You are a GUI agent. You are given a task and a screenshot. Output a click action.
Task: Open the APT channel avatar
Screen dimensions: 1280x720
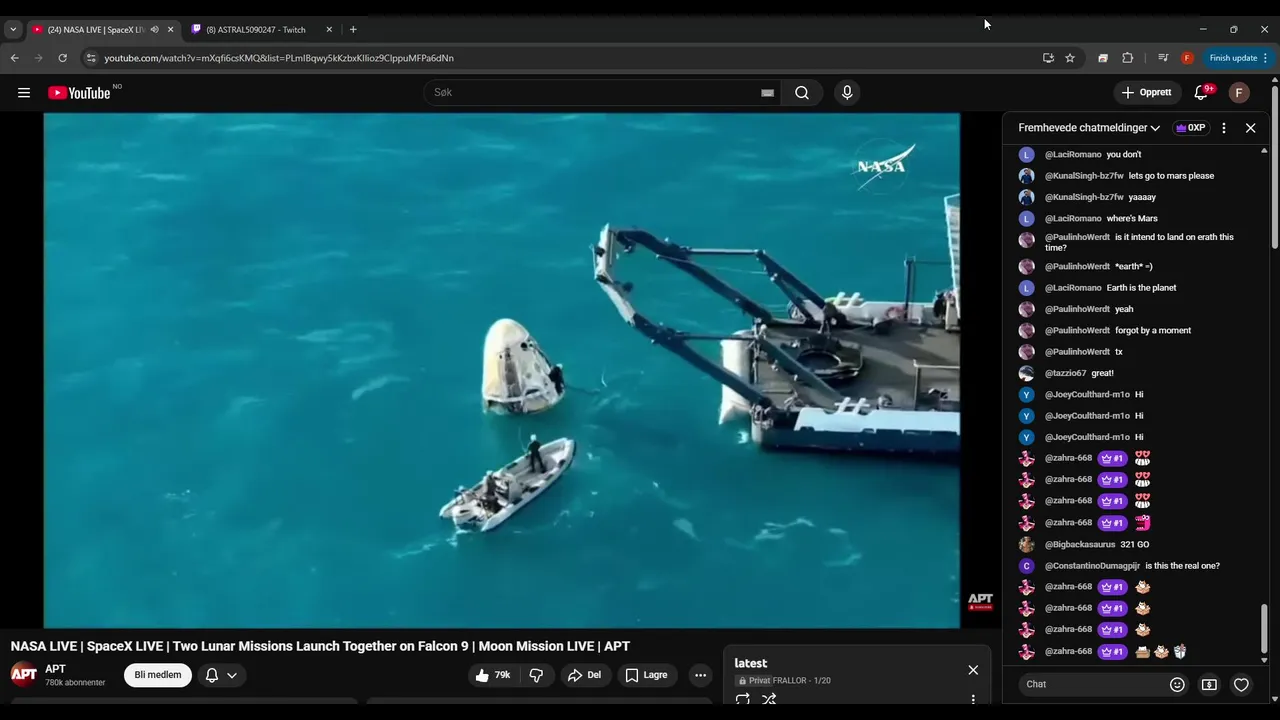(x=24, y=675)
